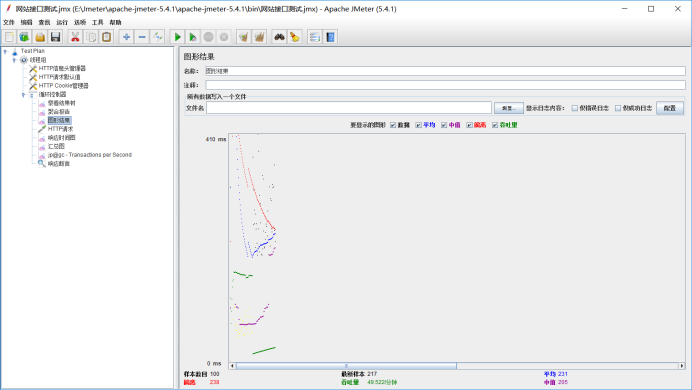Open the 文件 menu
This screenshot has width=692, height=390.
(x=9, y=22)
